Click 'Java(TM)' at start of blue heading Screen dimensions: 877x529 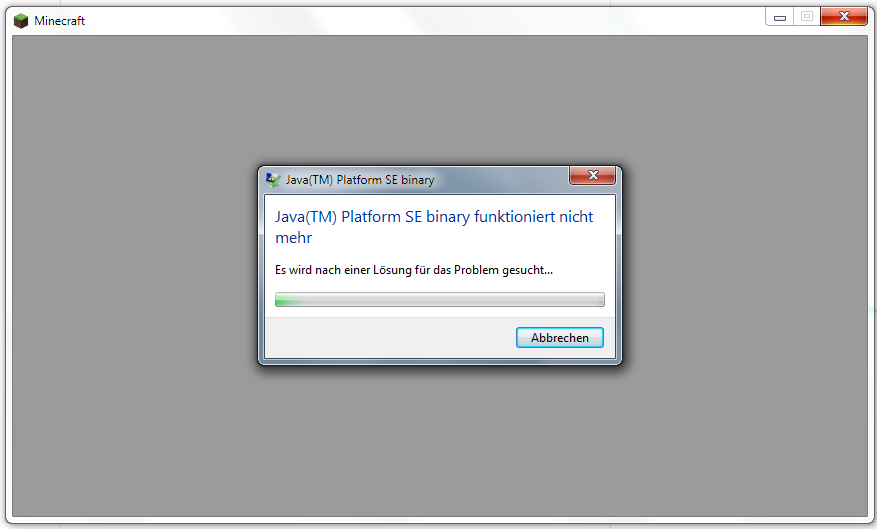point(306,217)
